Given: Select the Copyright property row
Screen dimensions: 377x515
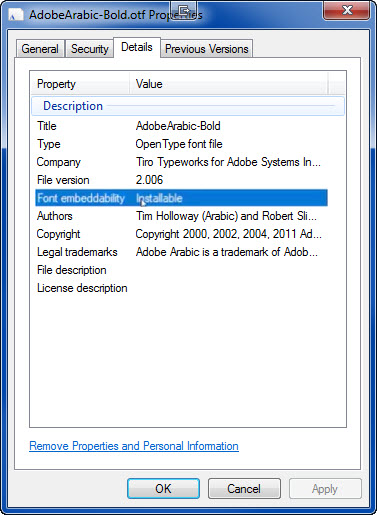Looking at the screenshot, I should pyautogui.click(x=181, y=234).
